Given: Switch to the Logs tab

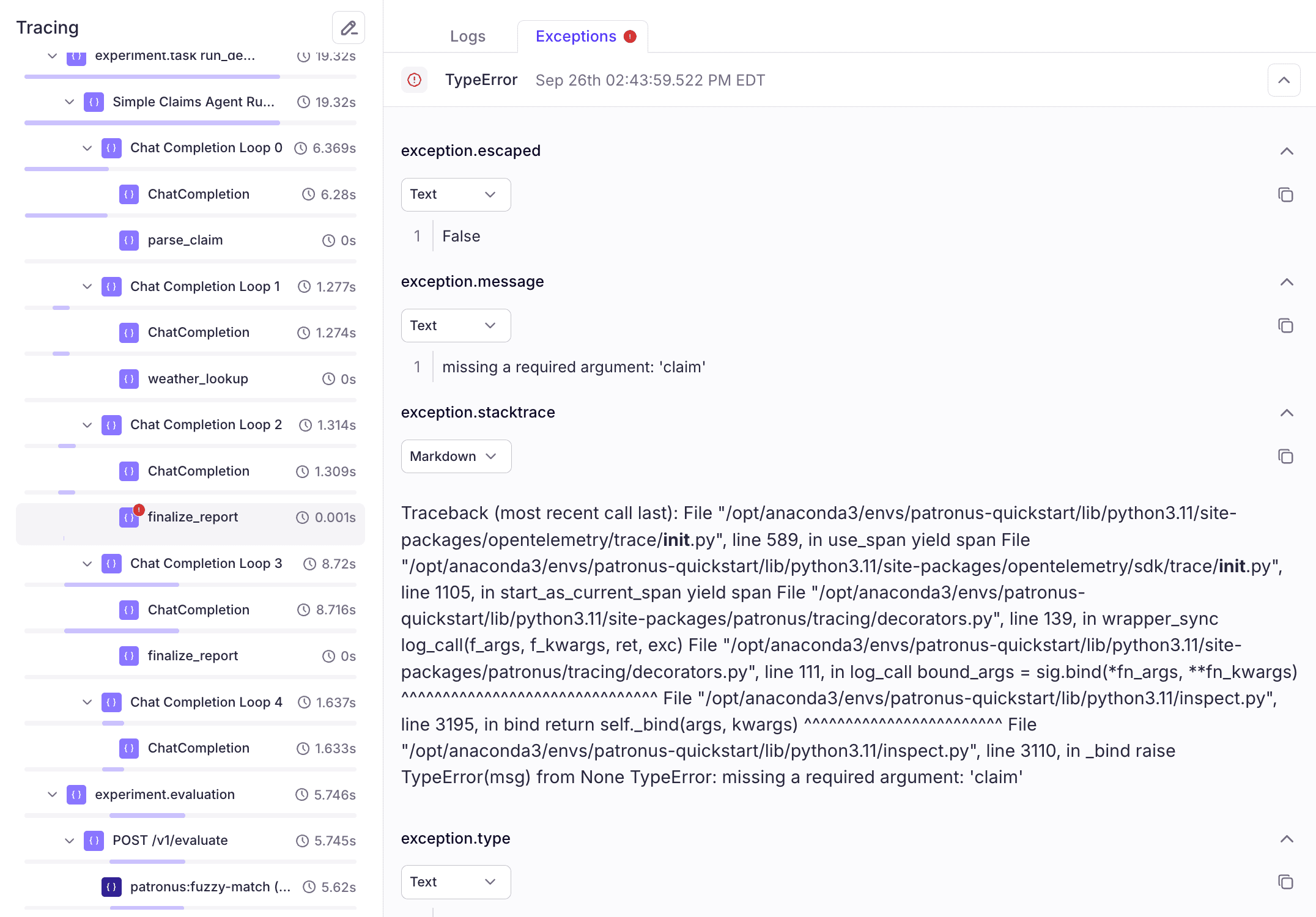Looking at the screenshot, I should [467, 37].
